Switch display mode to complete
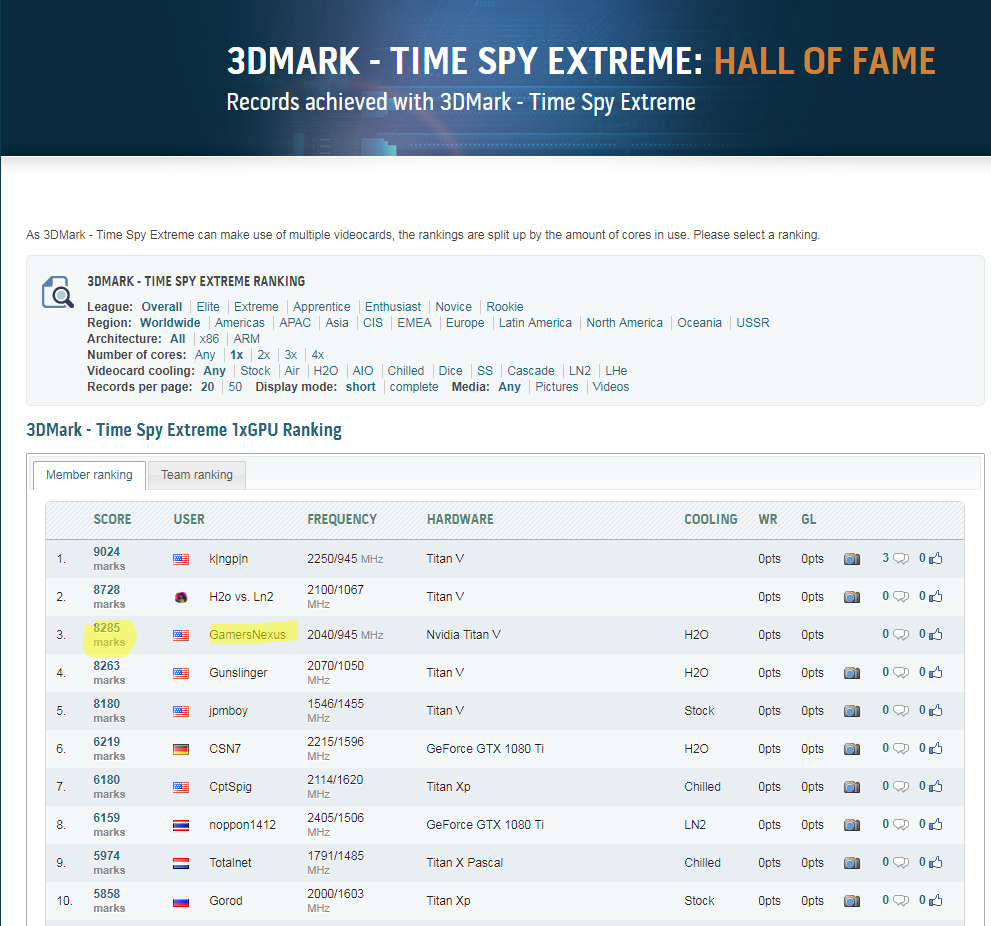991x926 pixels. click(414, 387)
